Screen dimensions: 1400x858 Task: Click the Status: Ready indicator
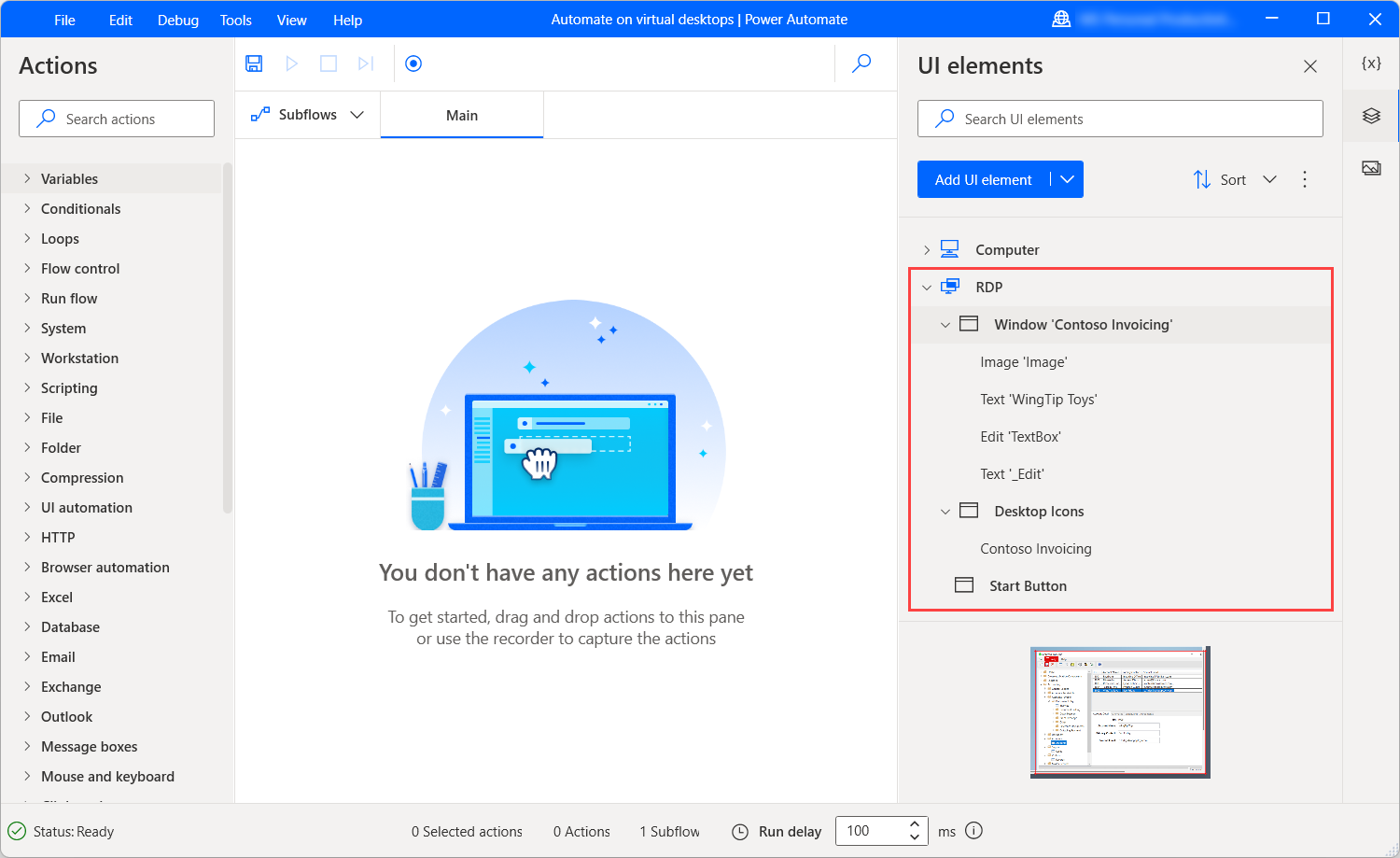(x=62, y=831)
